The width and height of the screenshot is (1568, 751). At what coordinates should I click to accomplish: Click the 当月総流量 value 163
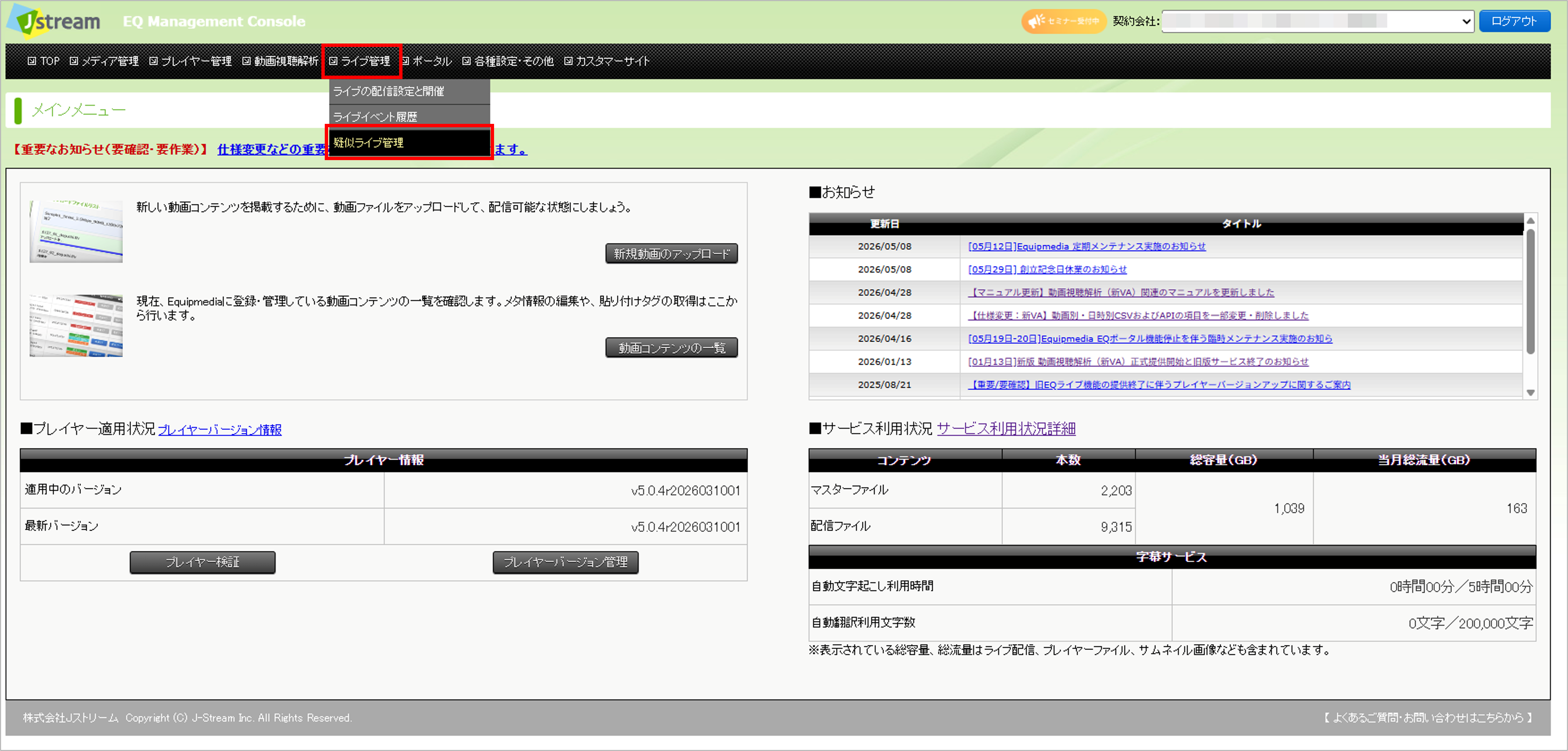point(1516,509)
